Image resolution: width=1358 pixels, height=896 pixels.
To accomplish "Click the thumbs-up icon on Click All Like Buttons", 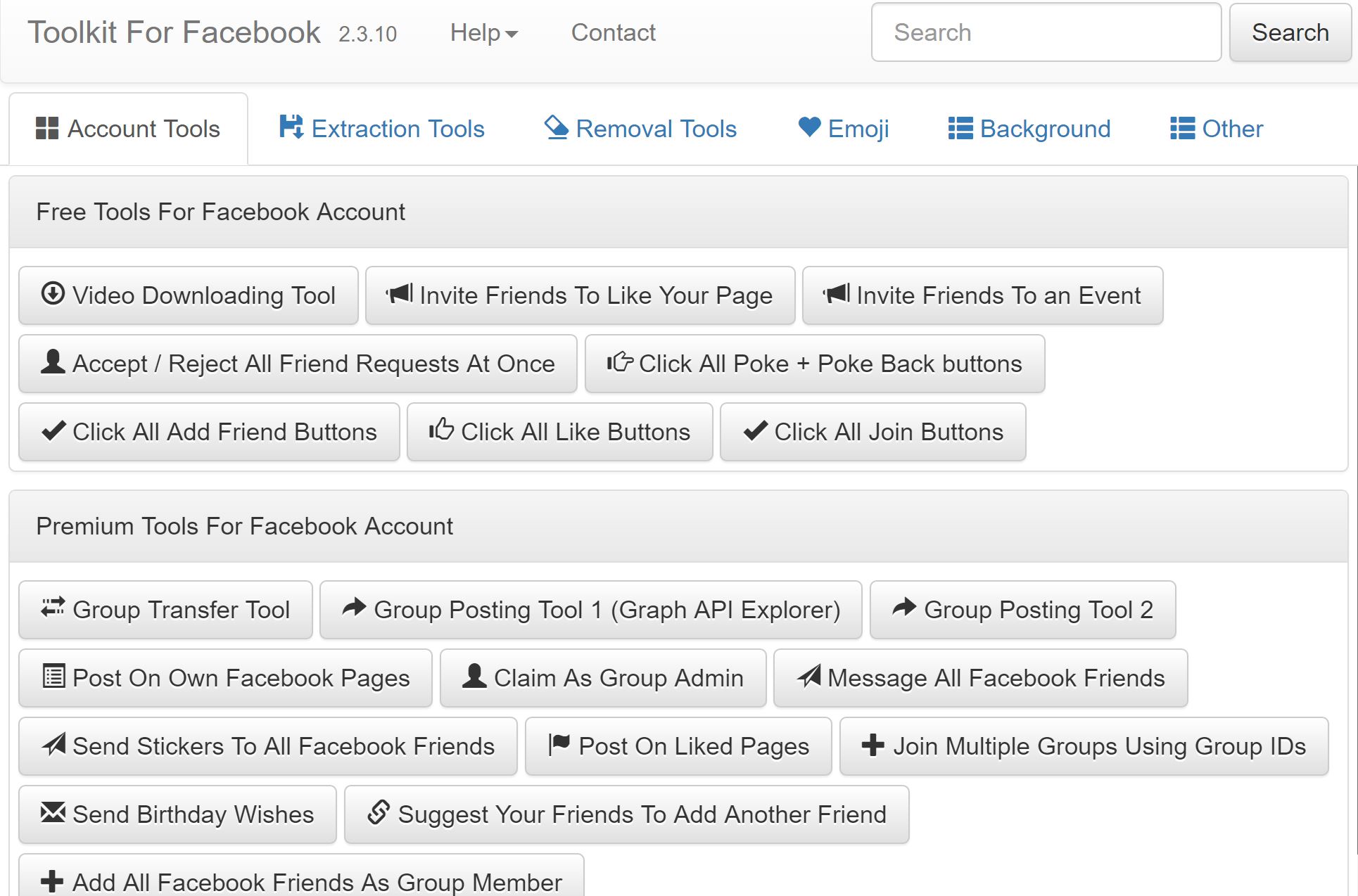I will coord(442,430).
